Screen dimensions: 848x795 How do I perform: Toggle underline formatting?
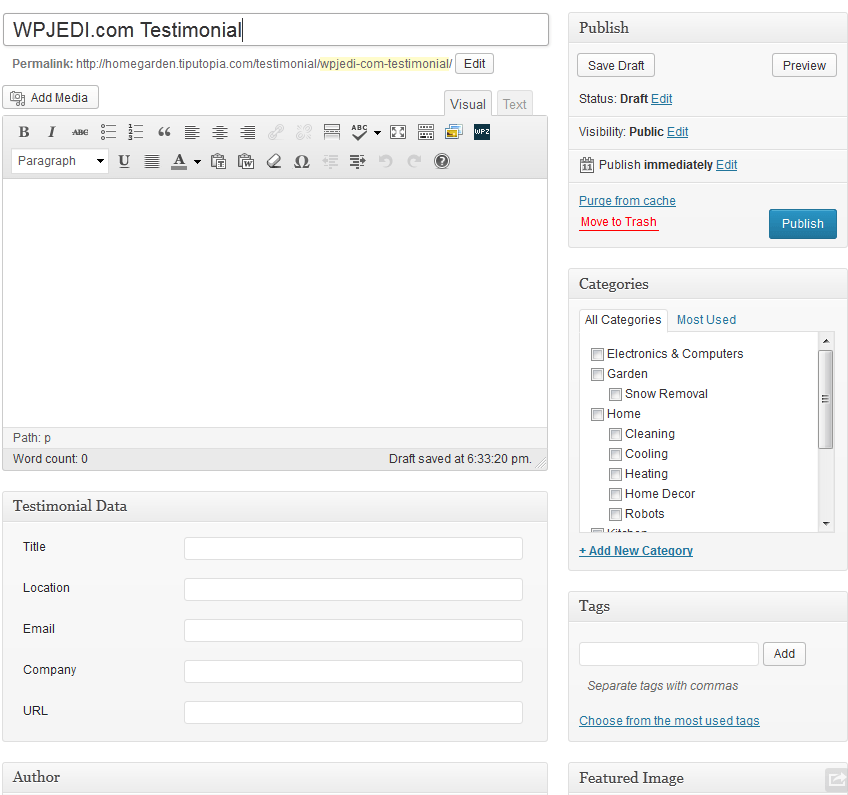point(124,161)
